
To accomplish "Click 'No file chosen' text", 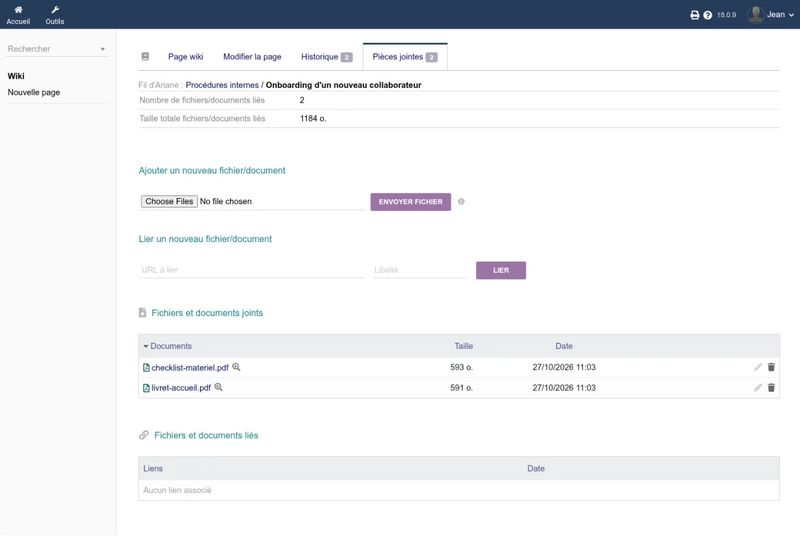I will (226, 201).
